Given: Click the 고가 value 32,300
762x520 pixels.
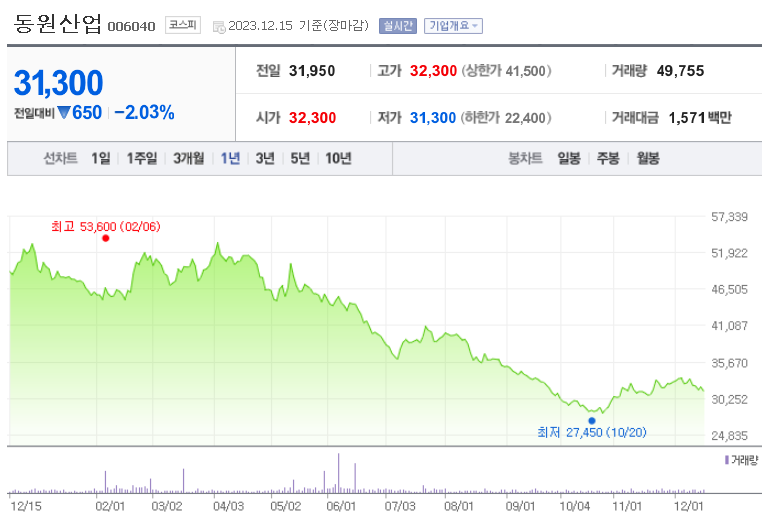Looking at the screenshot, I should pos(433,71).
